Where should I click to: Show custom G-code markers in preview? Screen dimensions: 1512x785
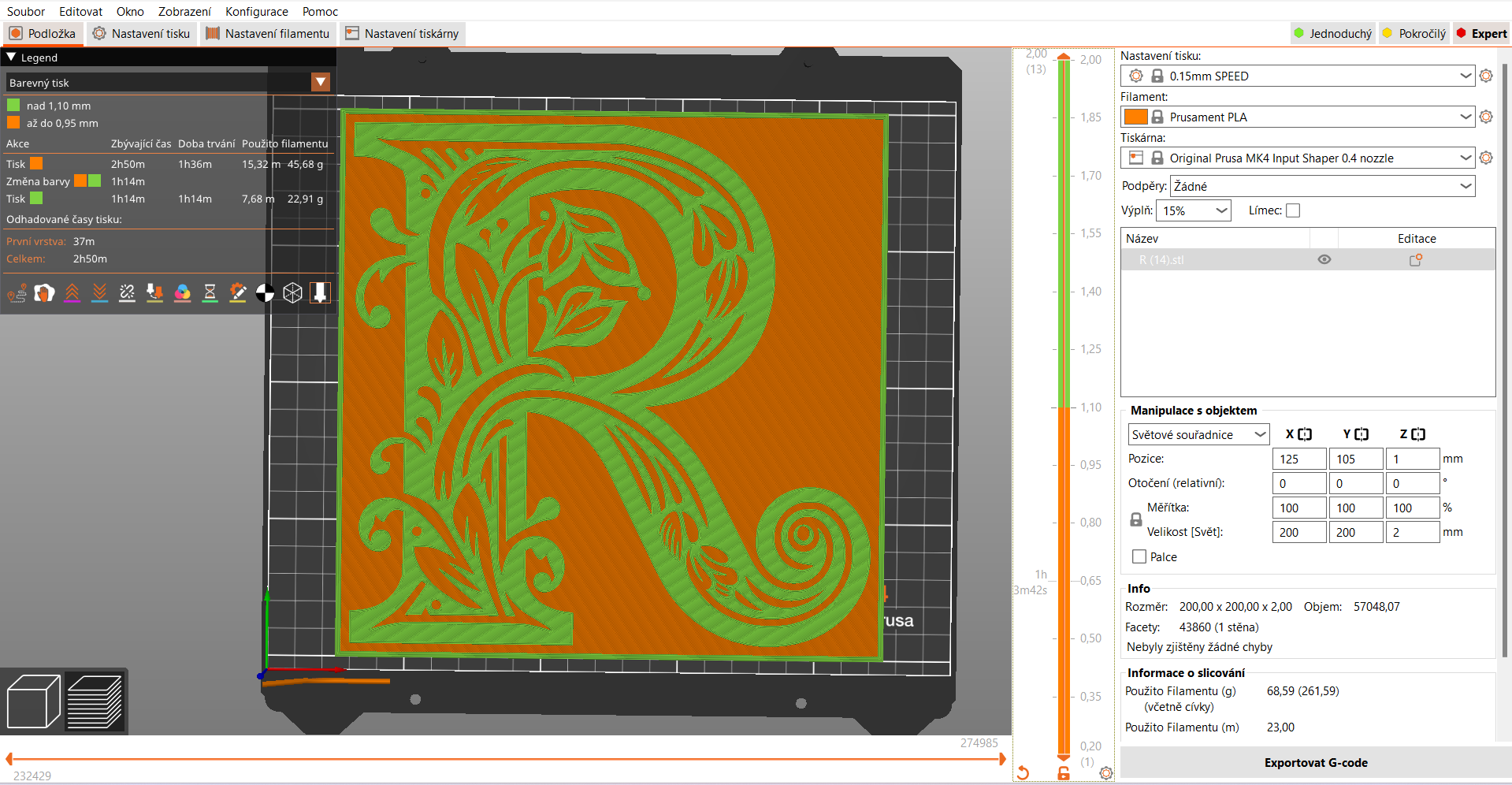(238, 292)
